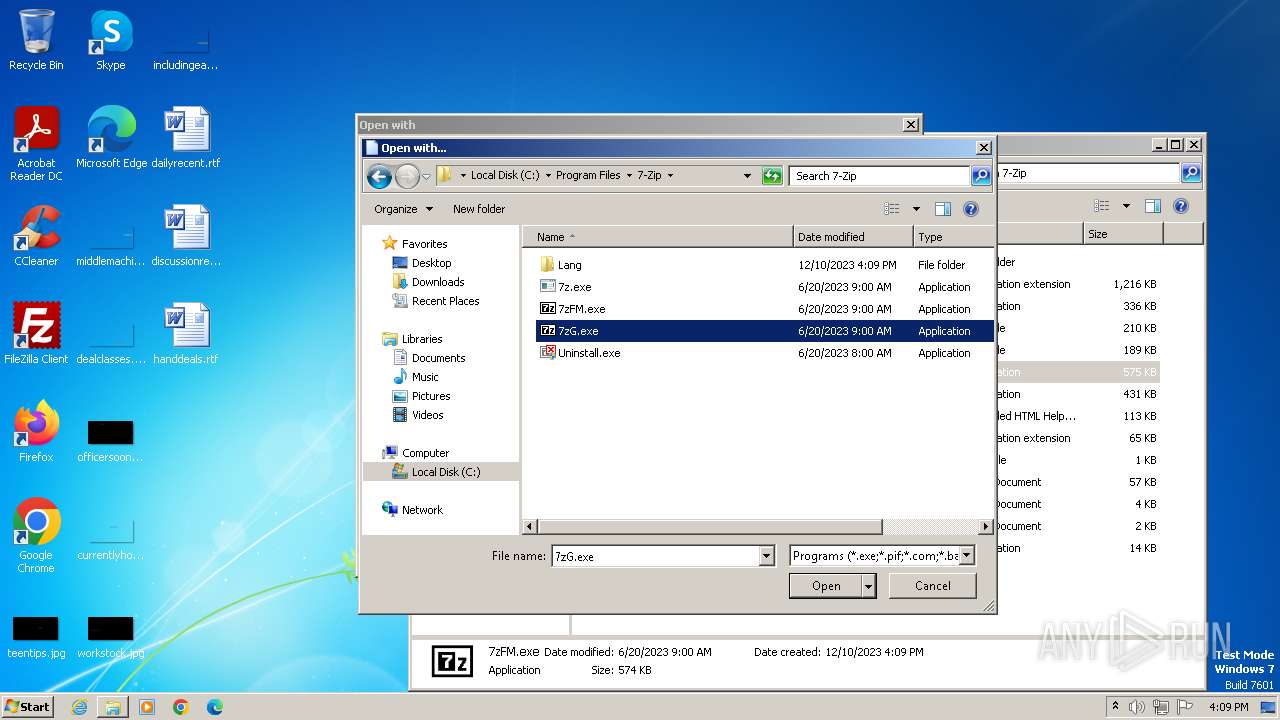Launch FileZilla Client shortcut
1280x720 pixels.
[x=36, y=334]
